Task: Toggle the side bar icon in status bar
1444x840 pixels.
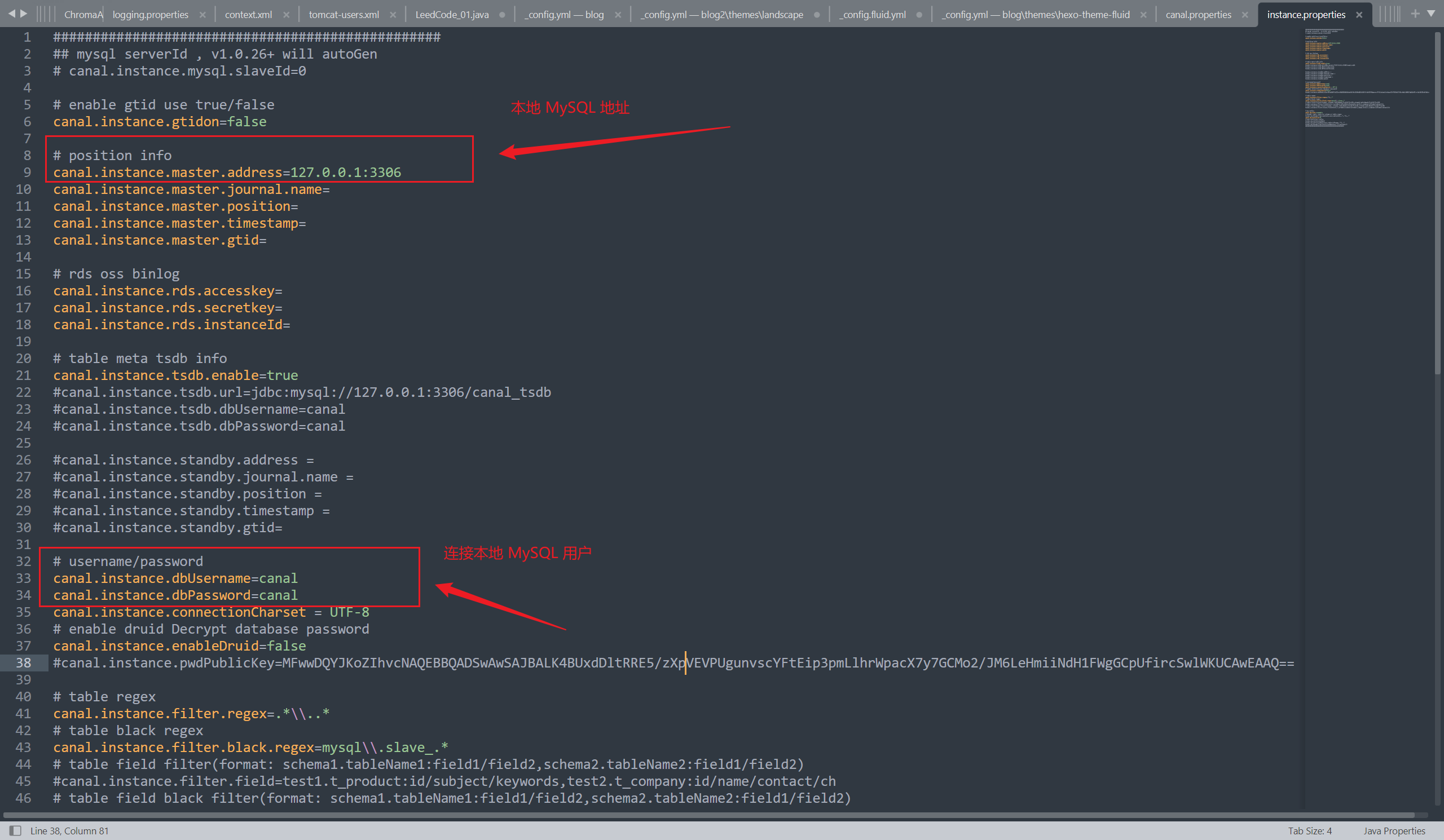Action: coord(15,830)
